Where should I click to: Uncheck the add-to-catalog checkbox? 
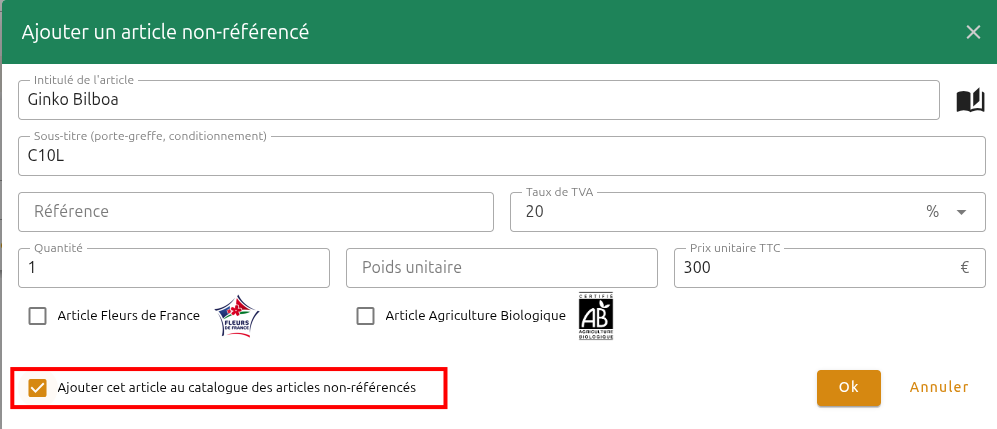[x=38, y=387]
